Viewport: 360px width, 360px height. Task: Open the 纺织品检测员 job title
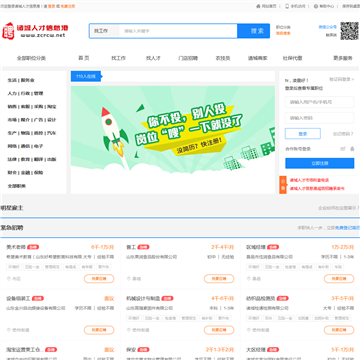click(x=261, y=298)
